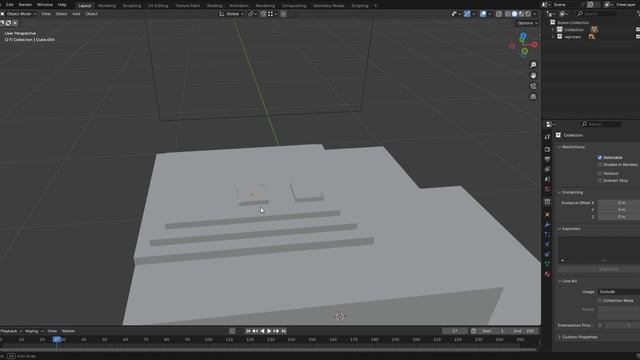Collapse the Exporters panel
The width and height of the screenshot is (640, 360).
coord(571,229)
